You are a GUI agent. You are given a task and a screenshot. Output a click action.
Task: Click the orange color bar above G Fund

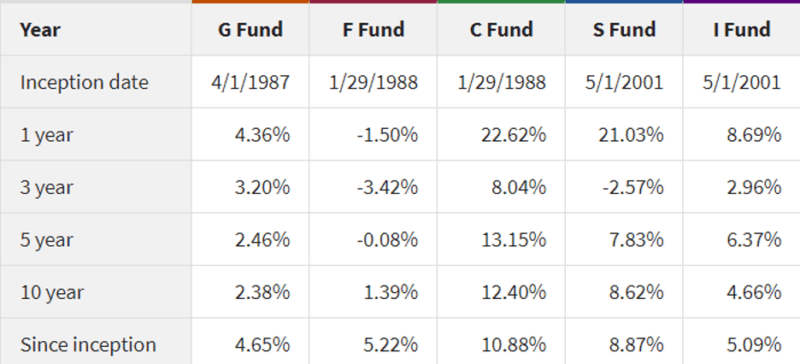click(x=251, y=2)
